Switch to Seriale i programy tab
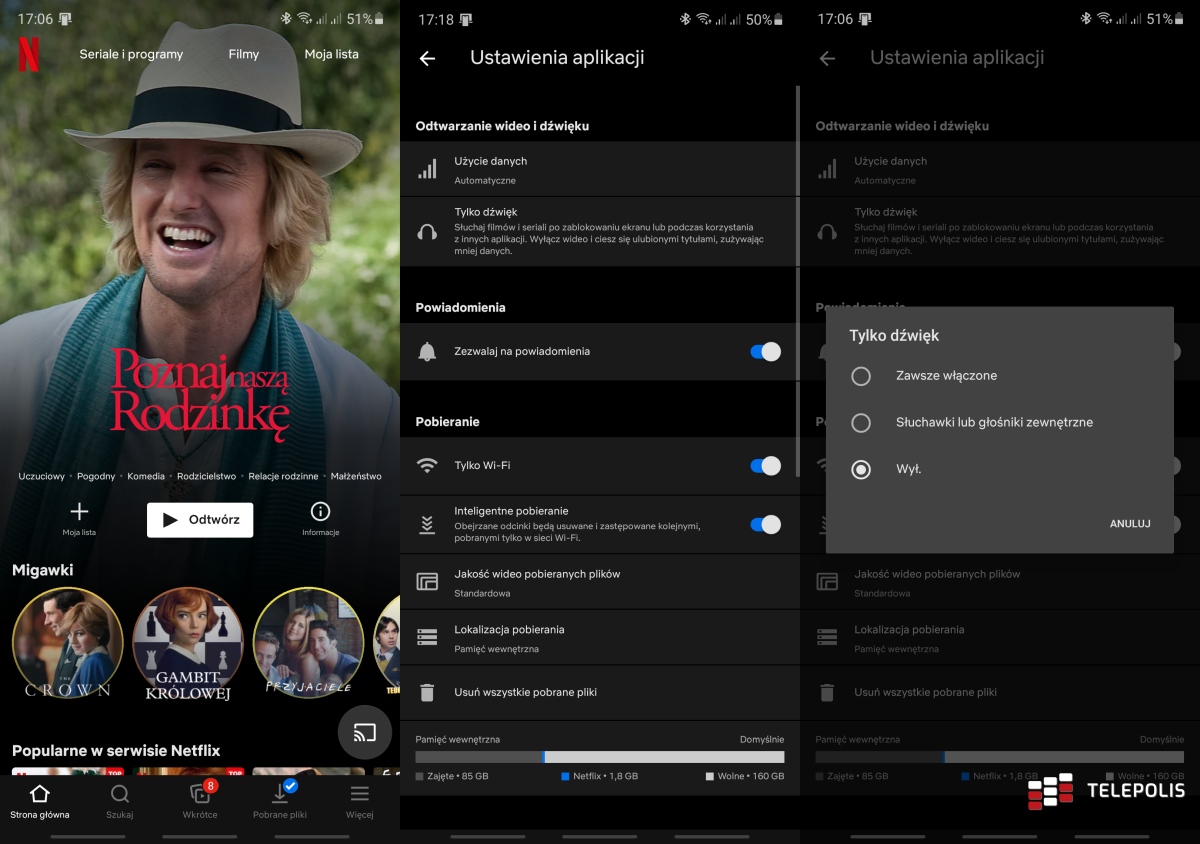 (131, 55)
